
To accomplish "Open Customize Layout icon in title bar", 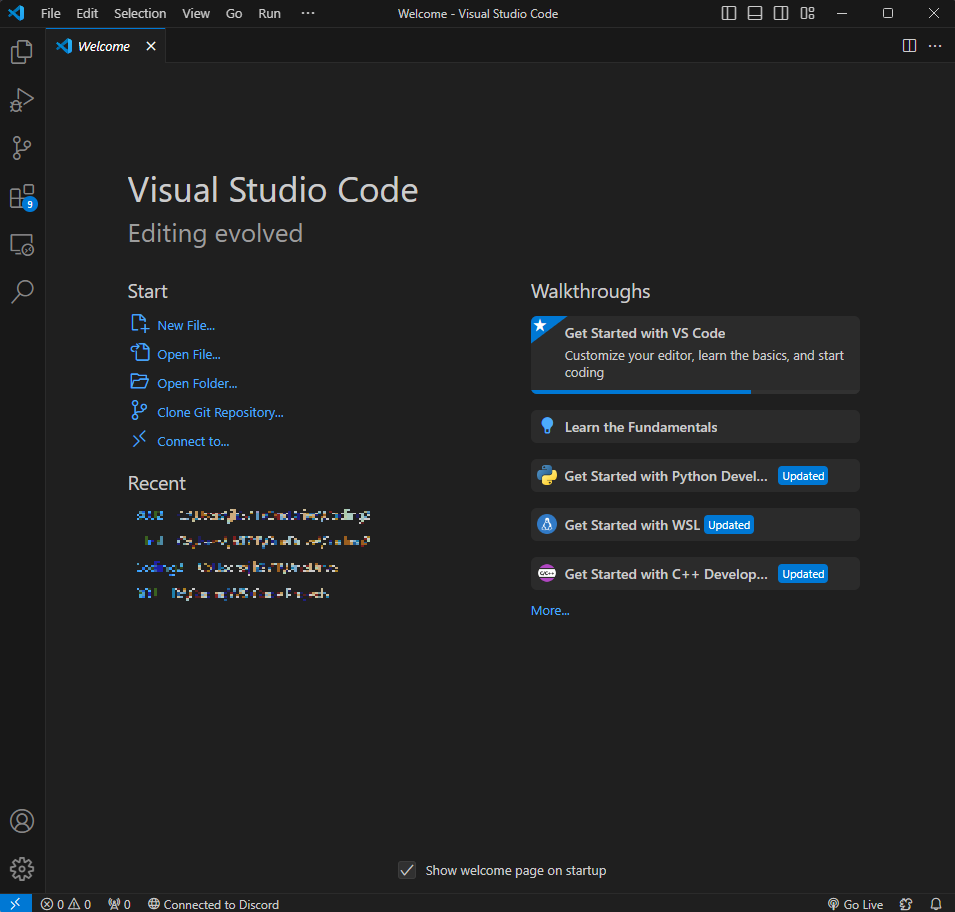I will (x=808, y=13).
